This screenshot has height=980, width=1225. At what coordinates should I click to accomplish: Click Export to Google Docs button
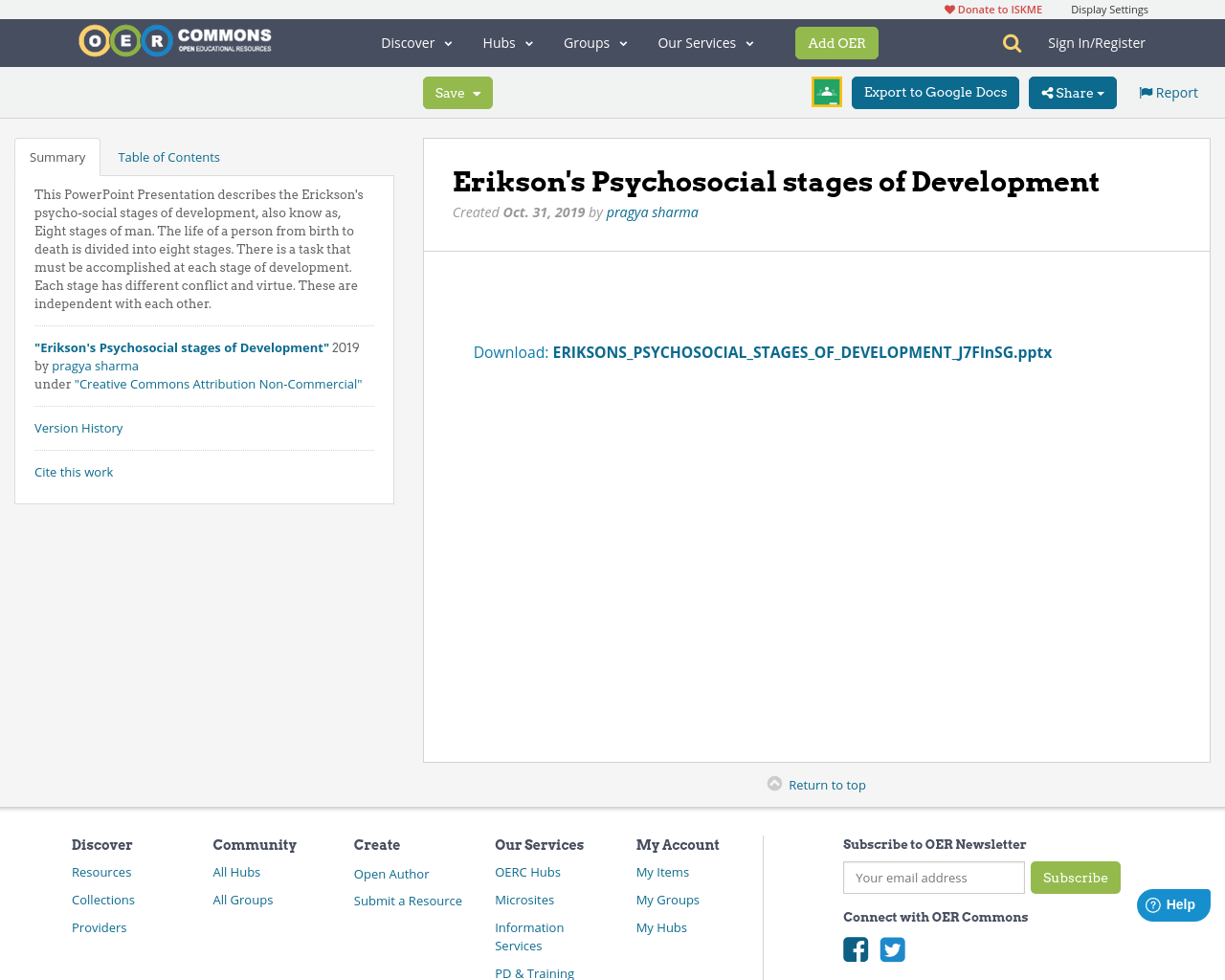tap(935, 93)
